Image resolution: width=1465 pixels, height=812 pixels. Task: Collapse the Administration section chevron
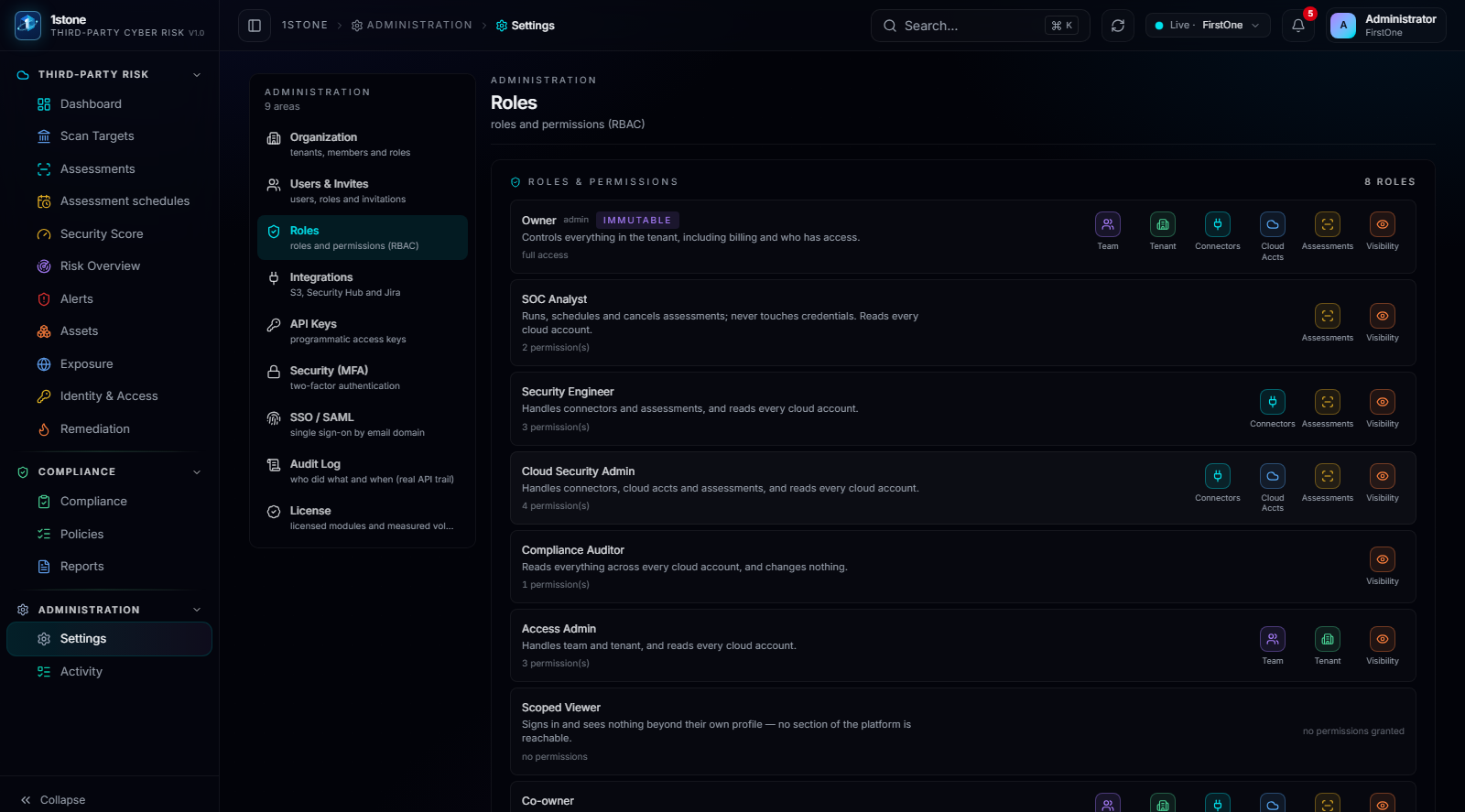click(x=197, y=610)
